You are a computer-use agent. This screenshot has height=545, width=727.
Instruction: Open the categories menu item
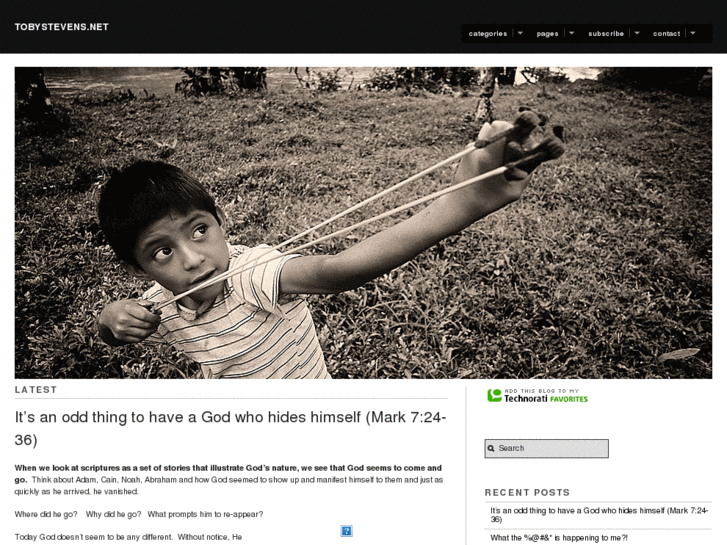tap(488, 33)
